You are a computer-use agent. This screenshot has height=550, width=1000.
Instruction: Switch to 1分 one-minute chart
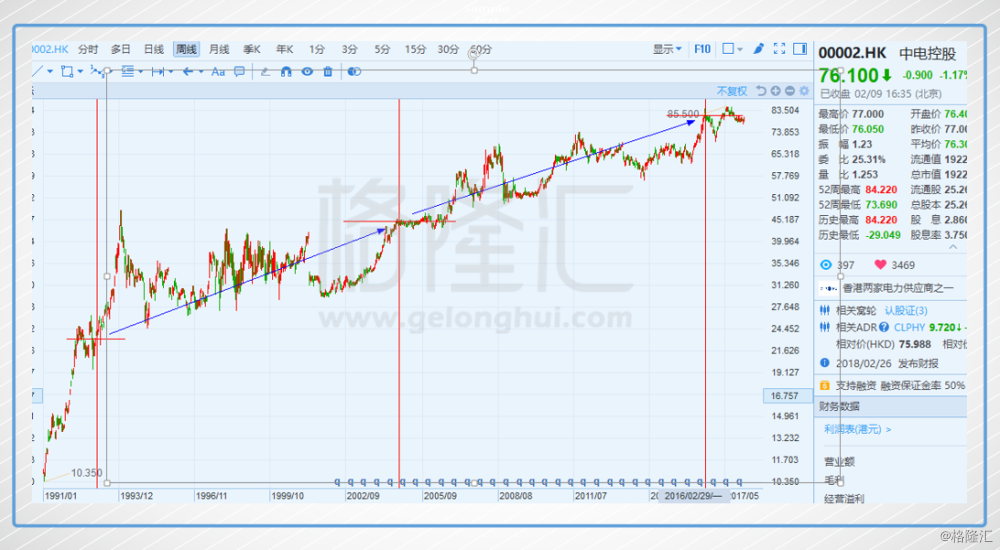(x=317, y=49)
